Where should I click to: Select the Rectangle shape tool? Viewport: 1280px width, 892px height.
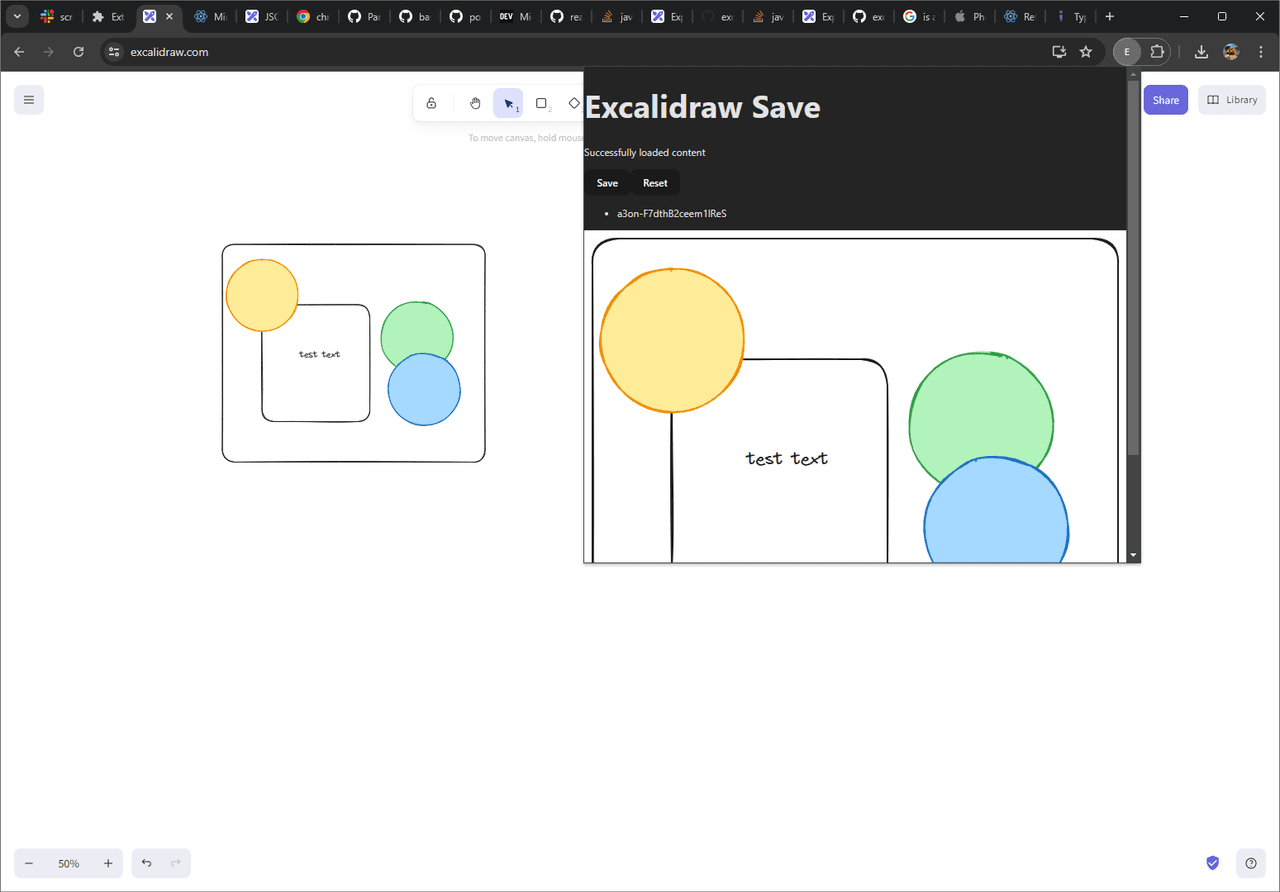coord(541,103)
